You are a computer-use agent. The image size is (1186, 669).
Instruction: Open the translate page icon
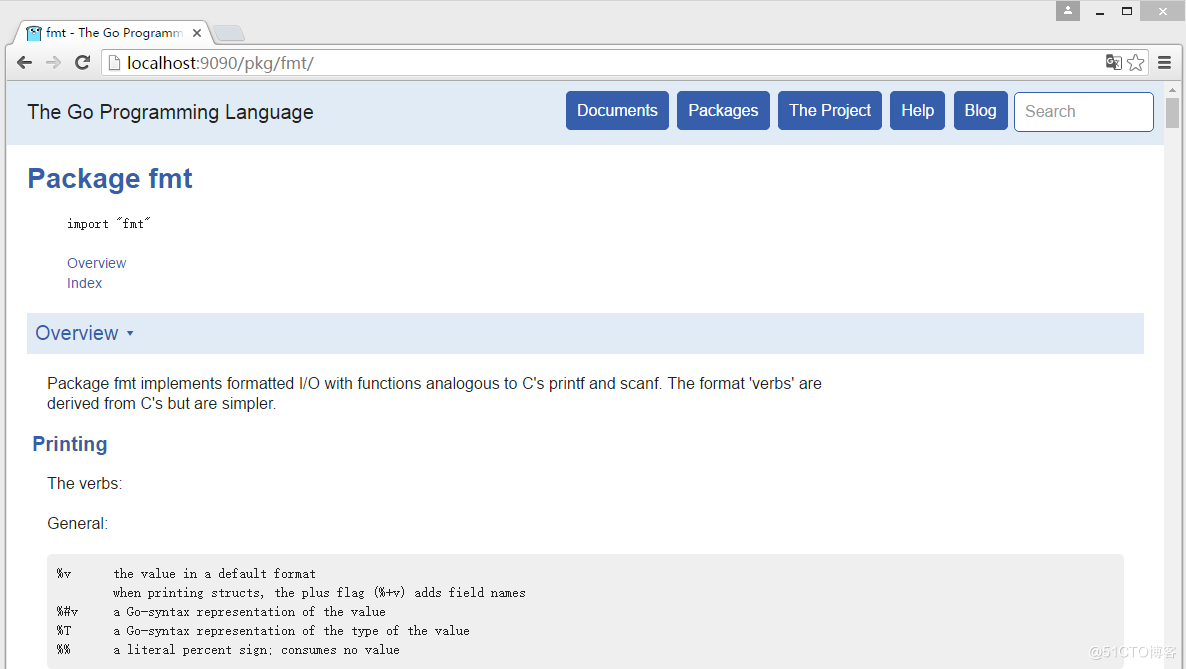(1113, 63)
